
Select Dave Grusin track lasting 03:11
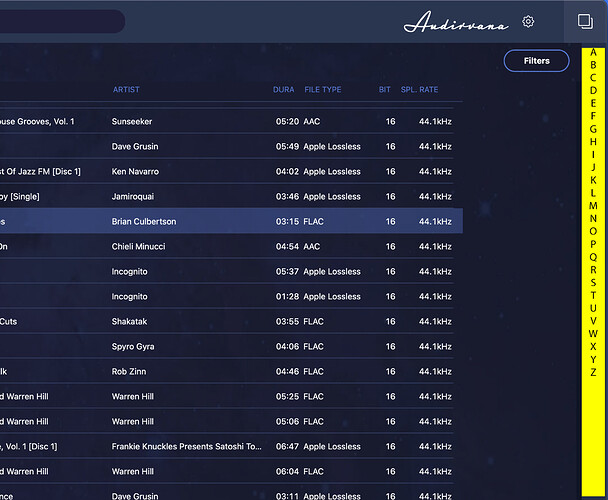(x=226, y=493)
